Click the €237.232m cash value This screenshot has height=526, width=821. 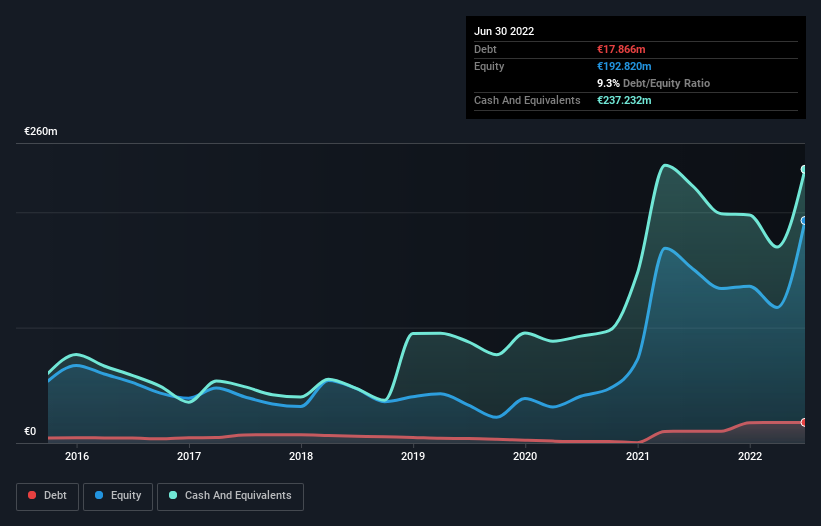[624, 100]
